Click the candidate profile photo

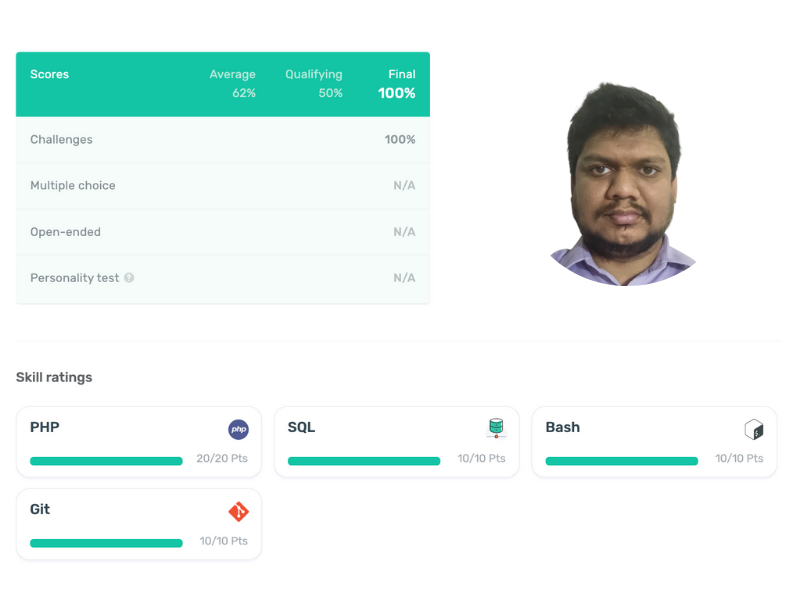pyautogui.click(x=623, y=184)
